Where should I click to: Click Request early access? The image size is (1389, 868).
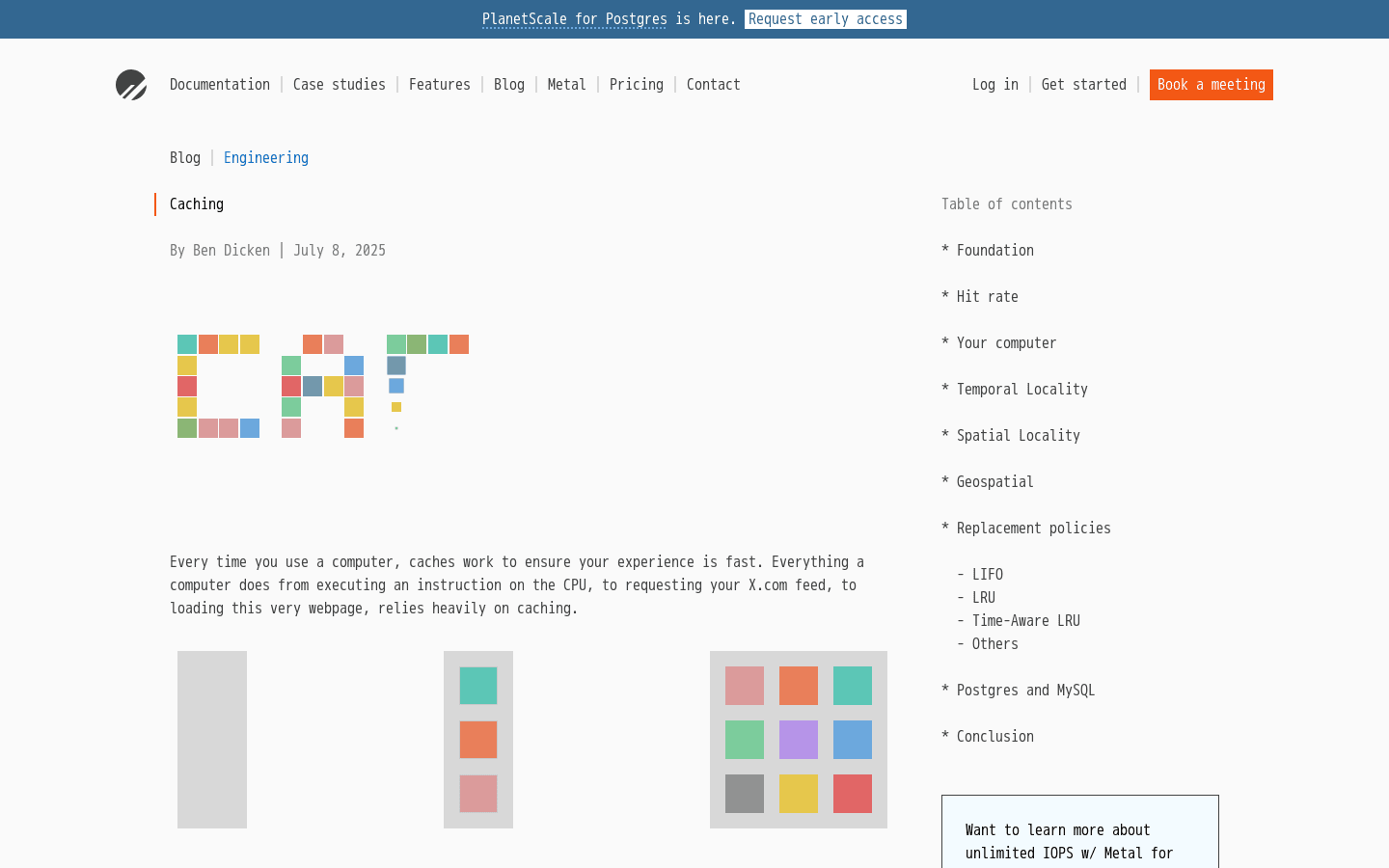tap(825, 19)
